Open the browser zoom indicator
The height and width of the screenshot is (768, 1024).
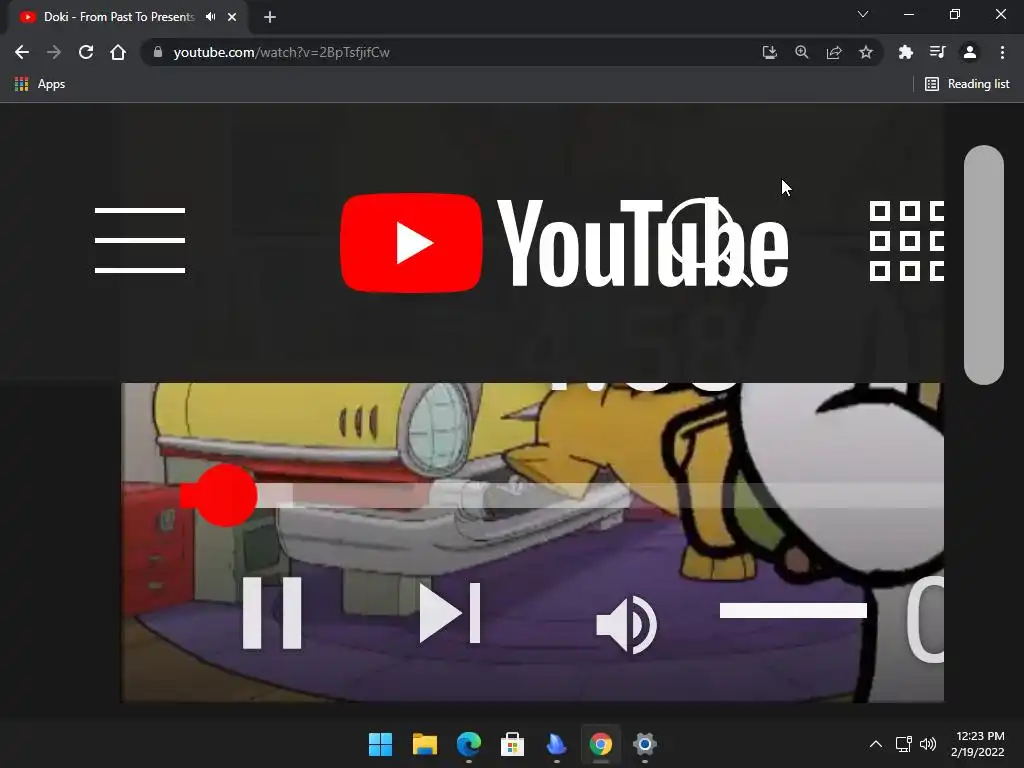(x=801, y=52)
